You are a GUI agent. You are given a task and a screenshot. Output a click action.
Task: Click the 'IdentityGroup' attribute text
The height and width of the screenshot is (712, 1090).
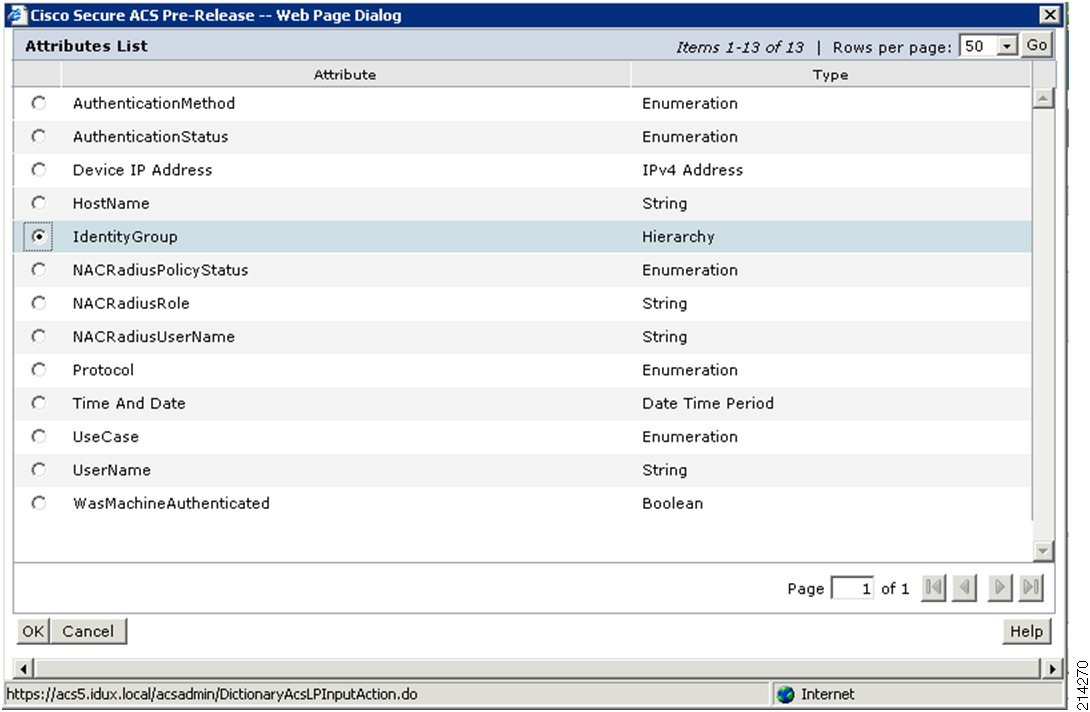pos(125,237)
